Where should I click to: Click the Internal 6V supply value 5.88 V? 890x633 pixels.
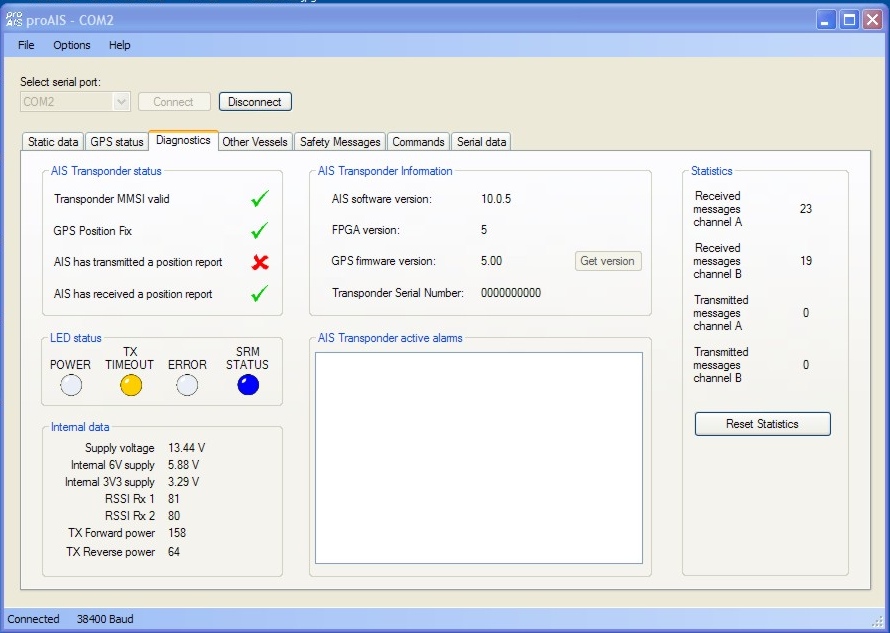(x=183, y=465)
